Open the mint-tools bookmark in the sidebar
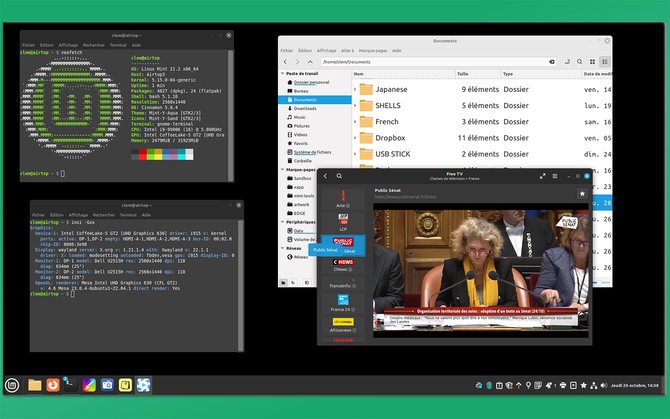 coord(304,196)
